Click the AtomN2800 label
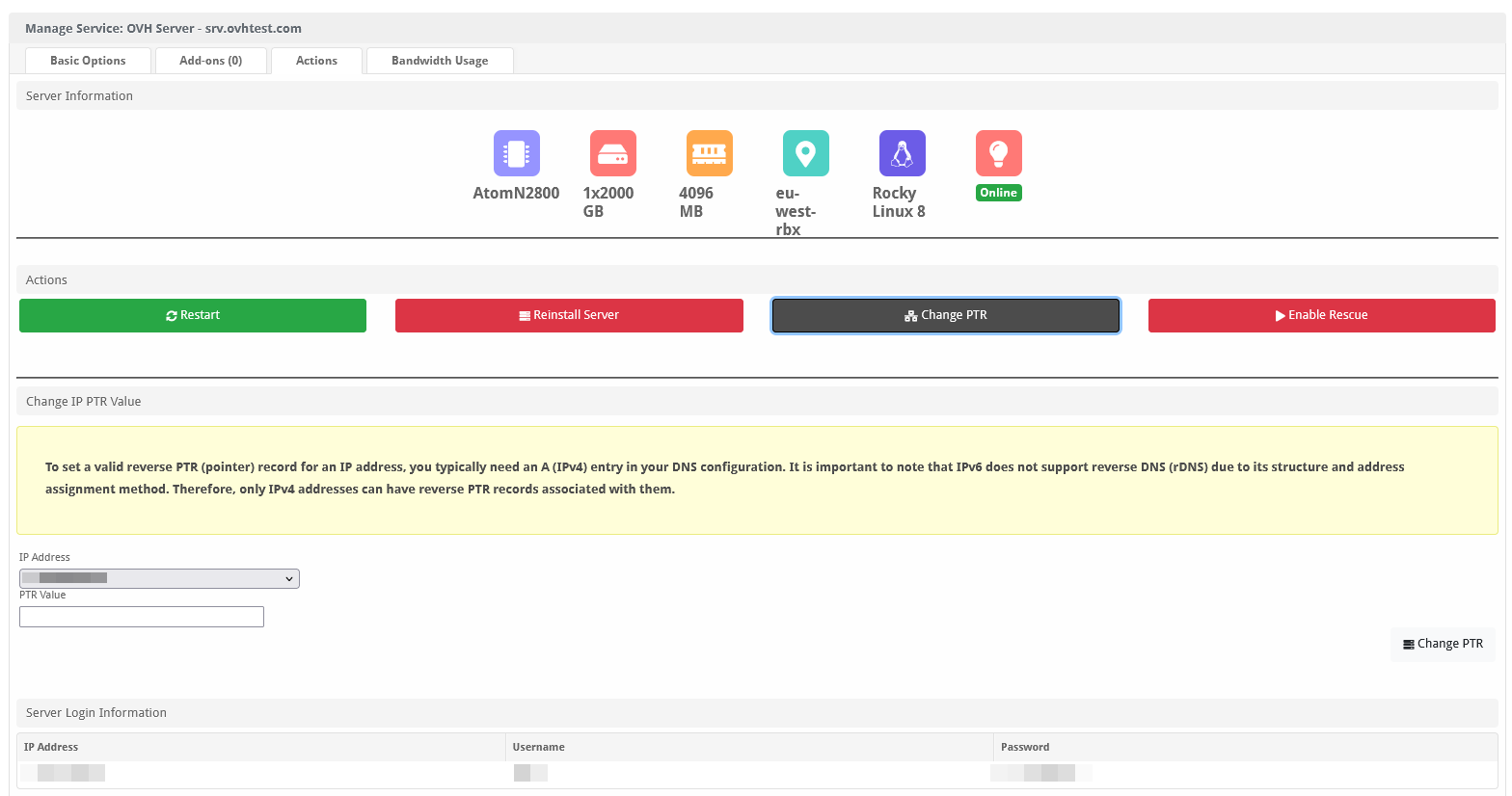The height and width of the screenshot is (796, 1512). pos(516,193)
